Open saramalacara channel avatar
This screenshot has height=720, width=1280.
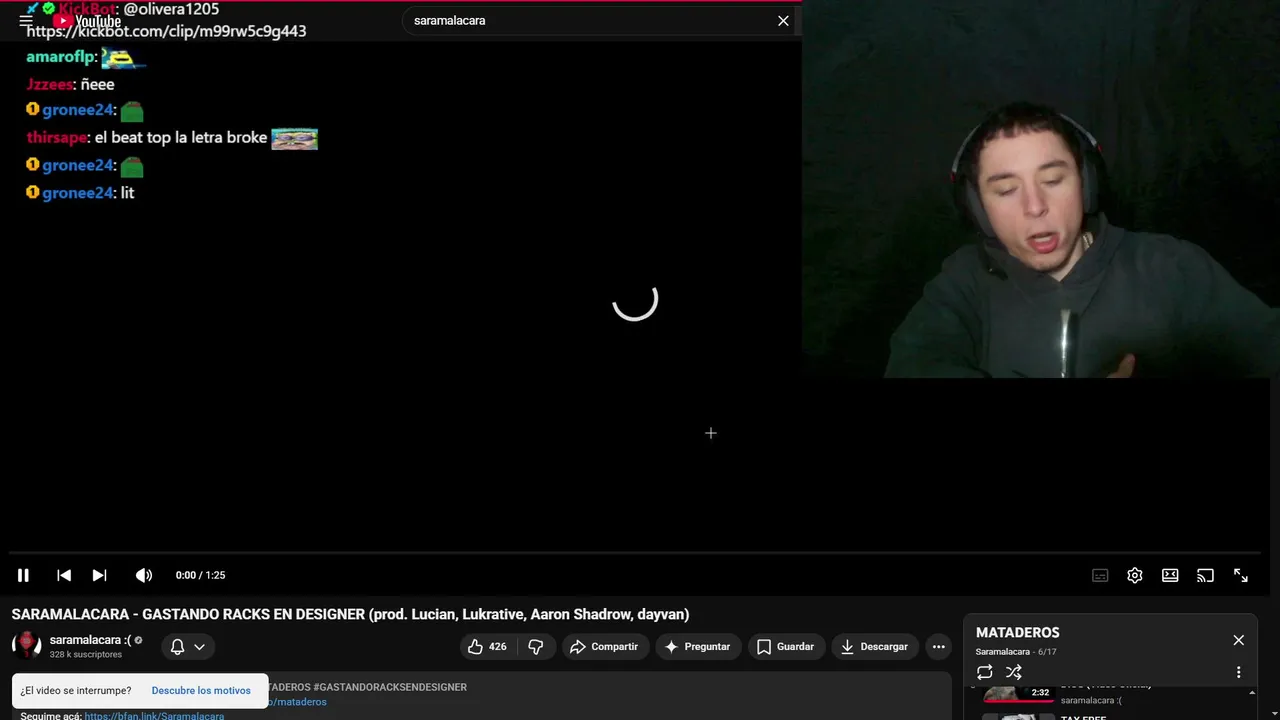pos(26,646)
